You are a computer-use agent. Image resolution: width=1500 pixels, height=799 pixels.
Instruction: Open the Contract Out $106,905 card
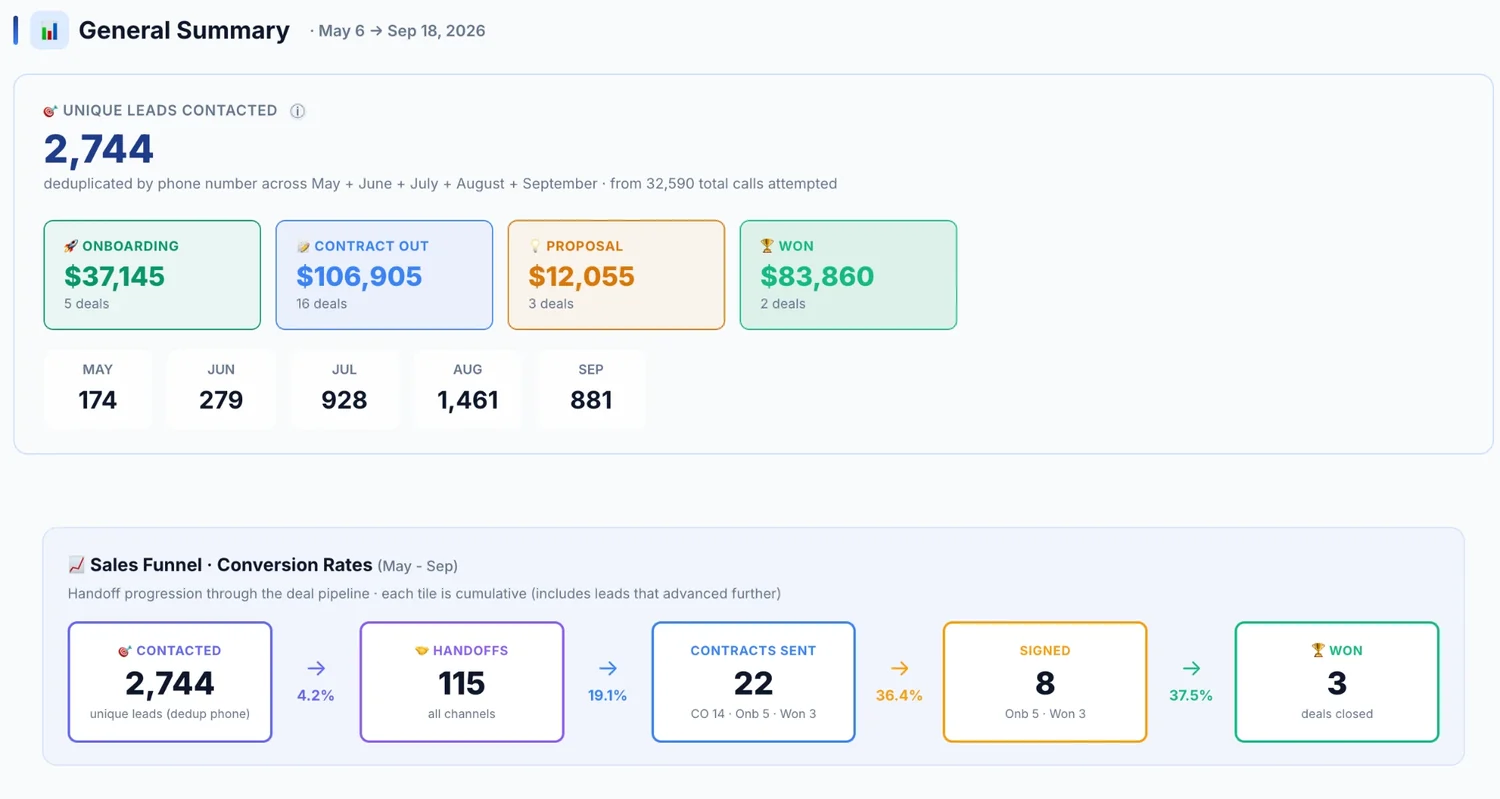click(x=384, y=275)
